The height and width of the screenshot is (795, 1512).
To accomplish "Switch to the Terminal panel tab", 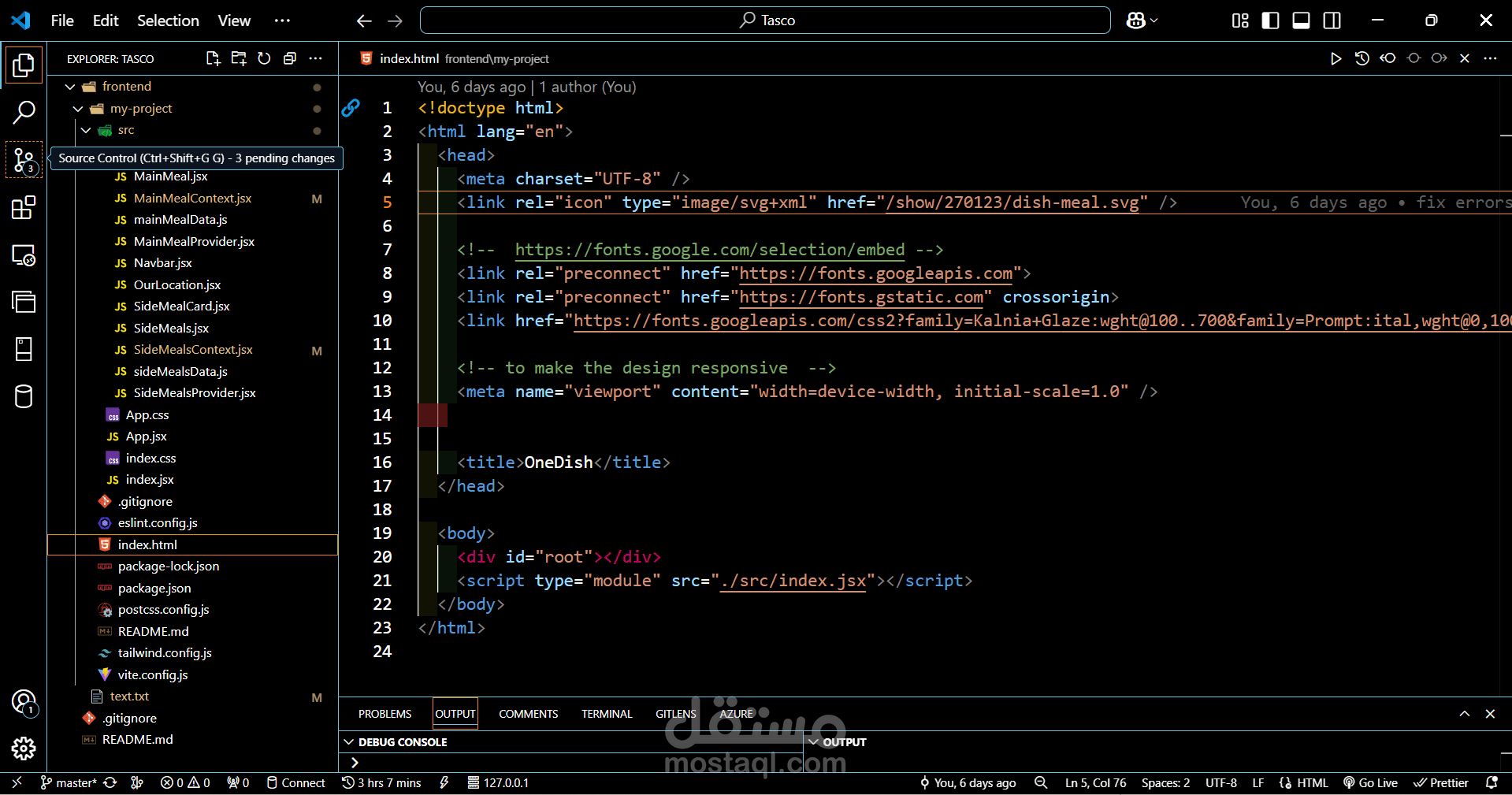I will pos(607,714).
